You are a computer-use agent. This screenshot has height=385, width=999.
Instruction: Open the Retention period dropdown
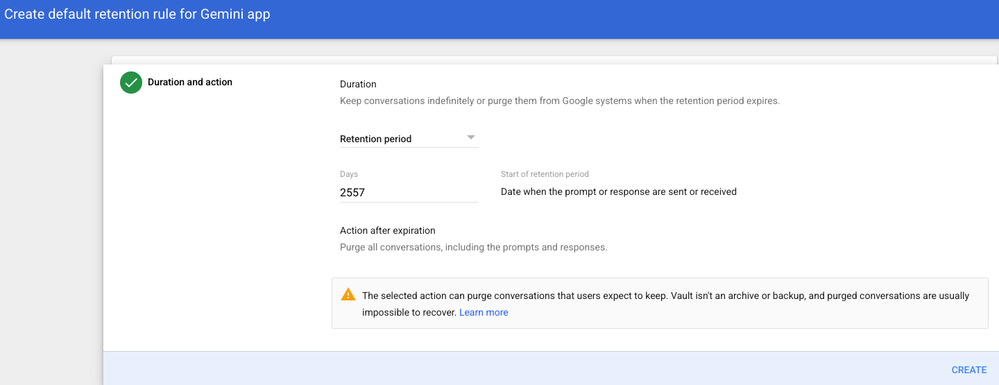pyautogui.click(x=409, y=138)
